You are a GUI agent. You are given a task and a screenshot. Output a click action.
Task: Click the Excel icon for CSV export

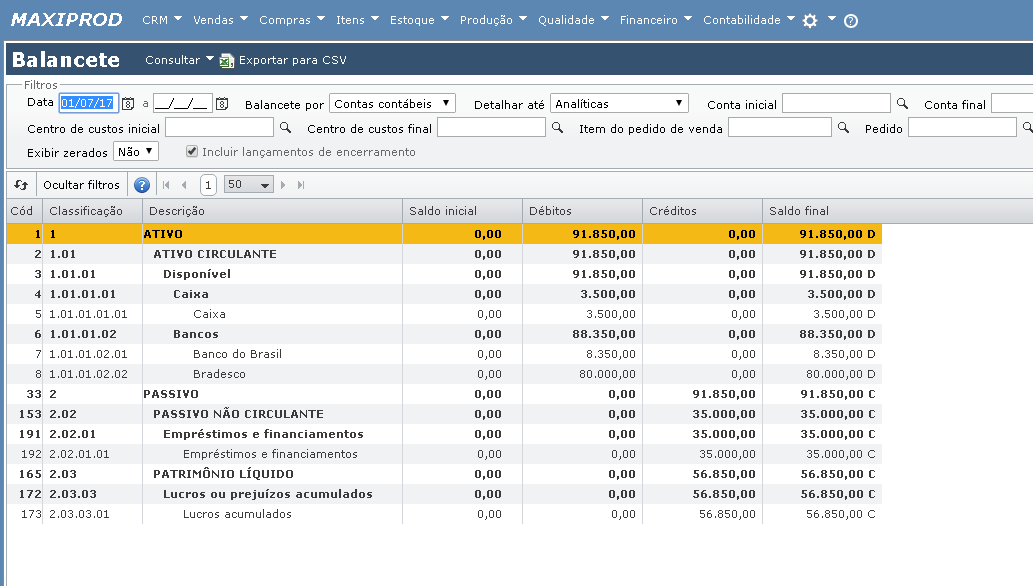(x=227, y=61)
